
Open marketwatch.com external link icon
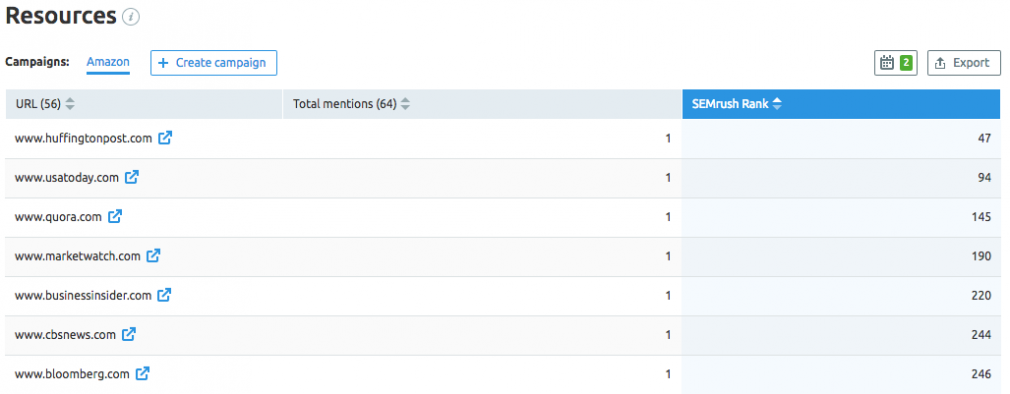pyautogui.click(x=153, y=256)
